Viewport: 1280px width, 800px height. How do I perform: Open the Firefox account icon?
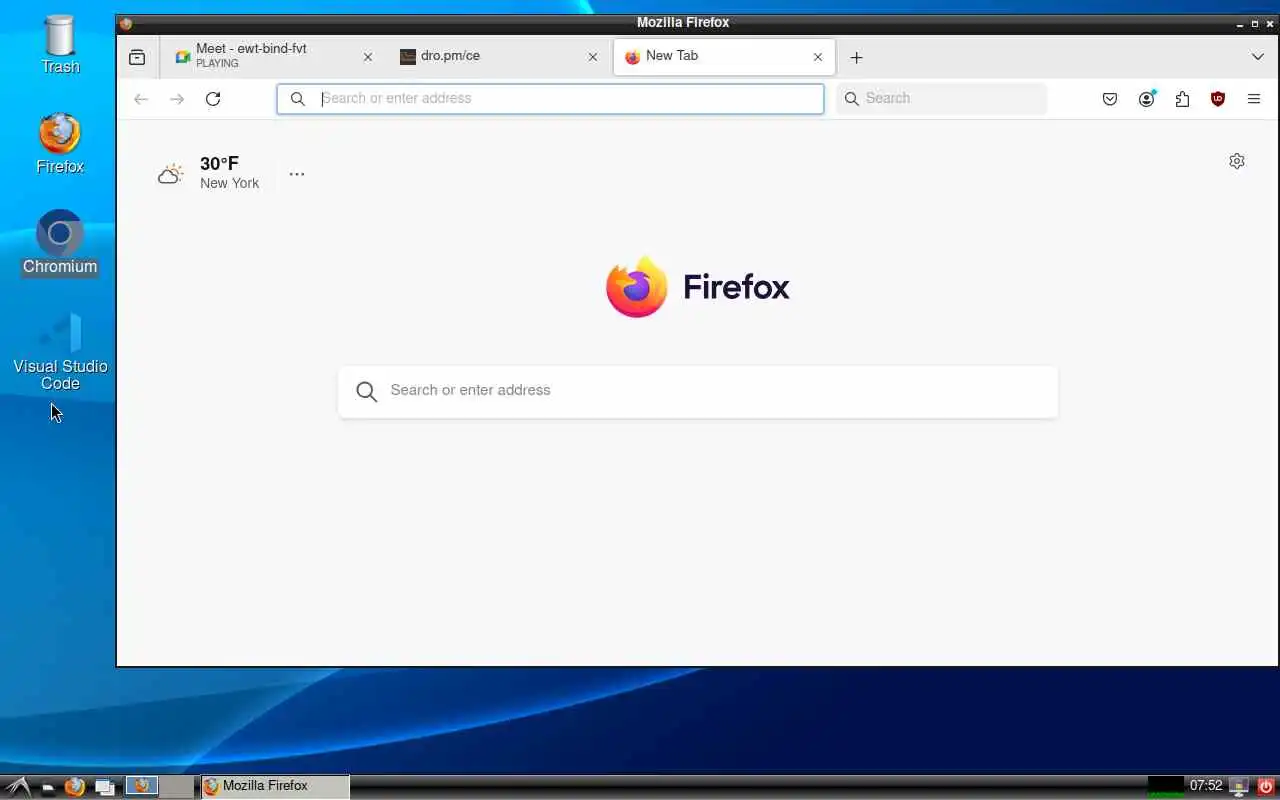click(1146, 99)
